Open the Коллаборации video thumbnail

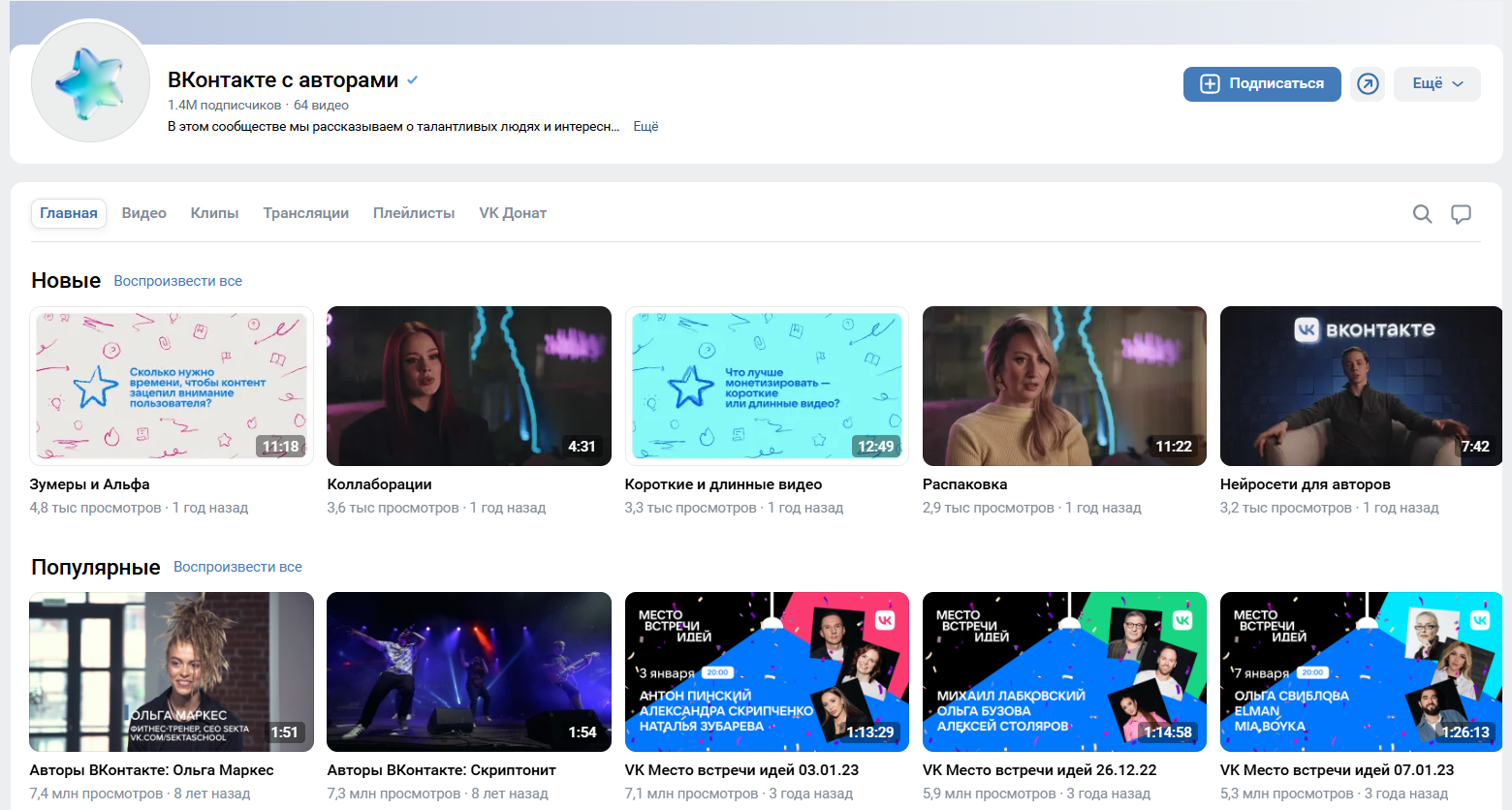pyautogui.click(x=469, y=386)
